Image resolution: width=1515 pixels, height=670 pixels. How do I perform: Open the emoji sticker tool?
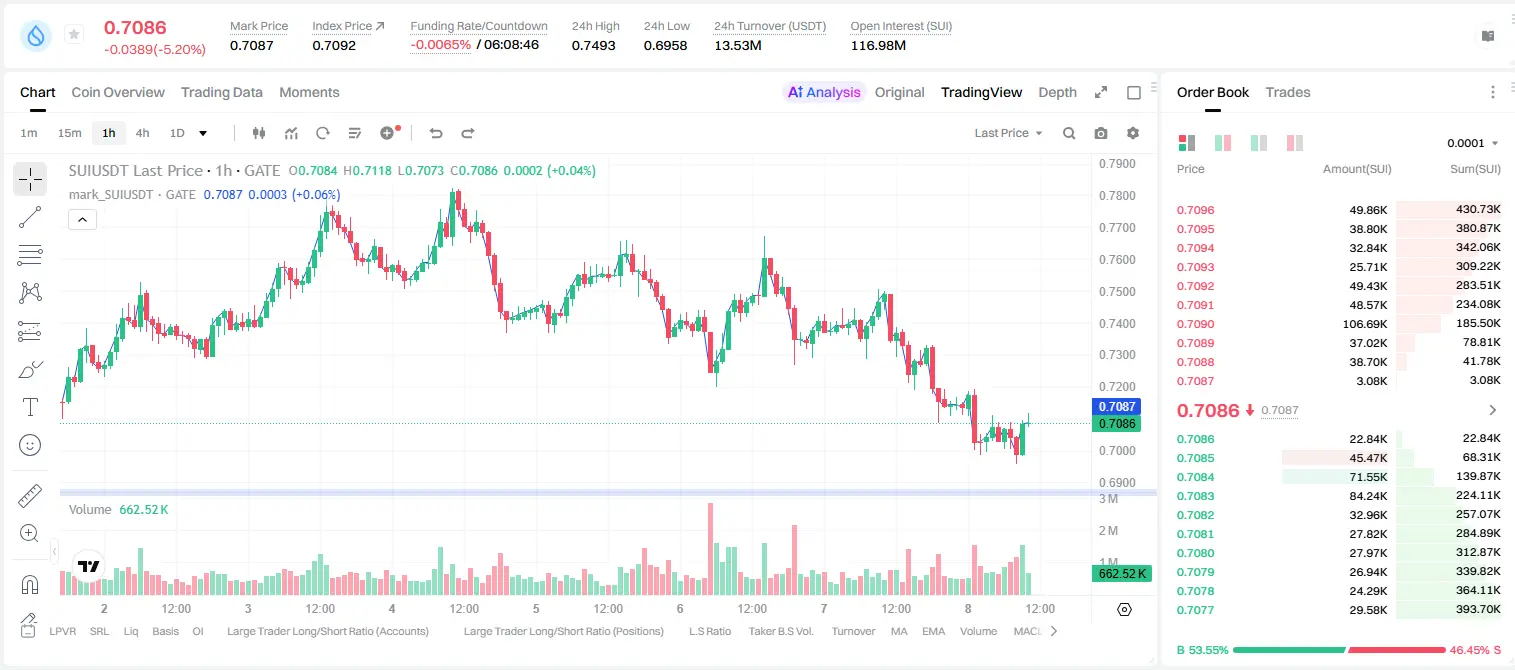pos(30,445)
